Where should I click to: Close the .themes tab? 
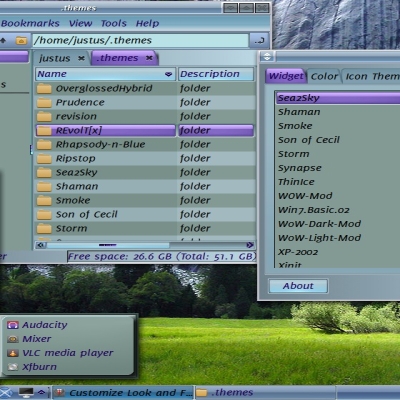tap(149, 58)
